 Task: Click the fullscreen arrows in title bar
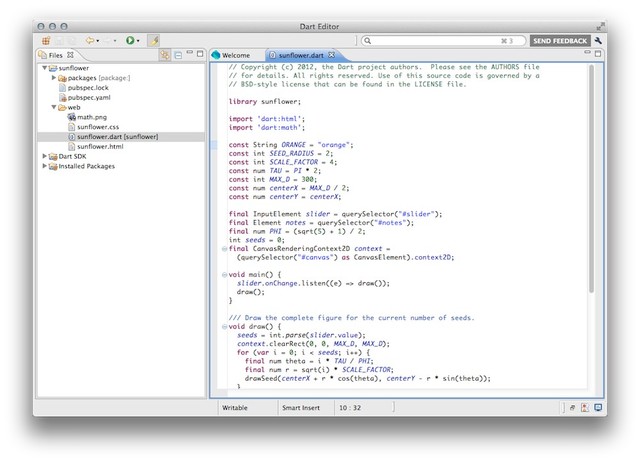coord(600,27)
